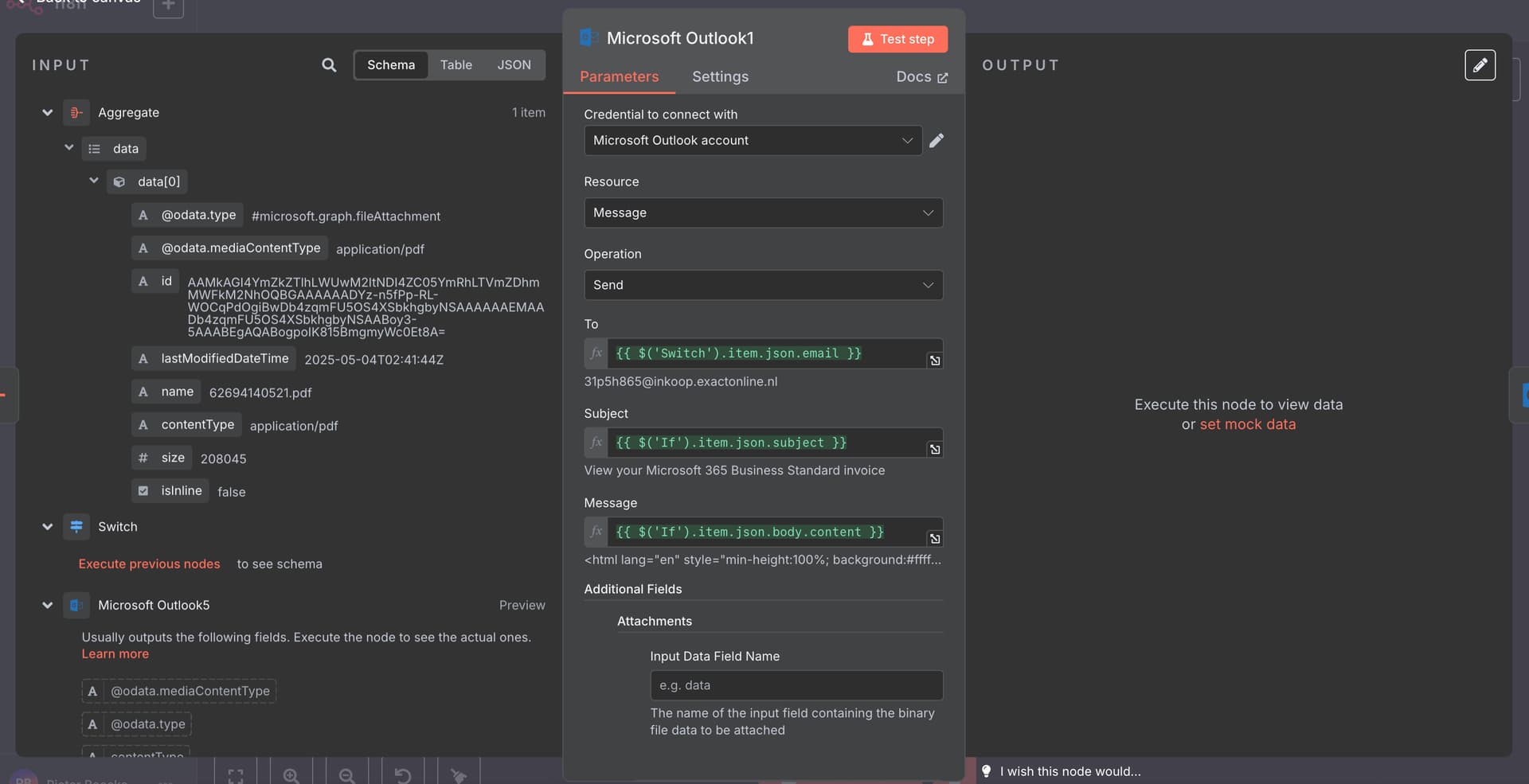The height and width of the screenshot is (784, 1529).
Task: Switch input view to Schema
Action: [x=391, y=65]
